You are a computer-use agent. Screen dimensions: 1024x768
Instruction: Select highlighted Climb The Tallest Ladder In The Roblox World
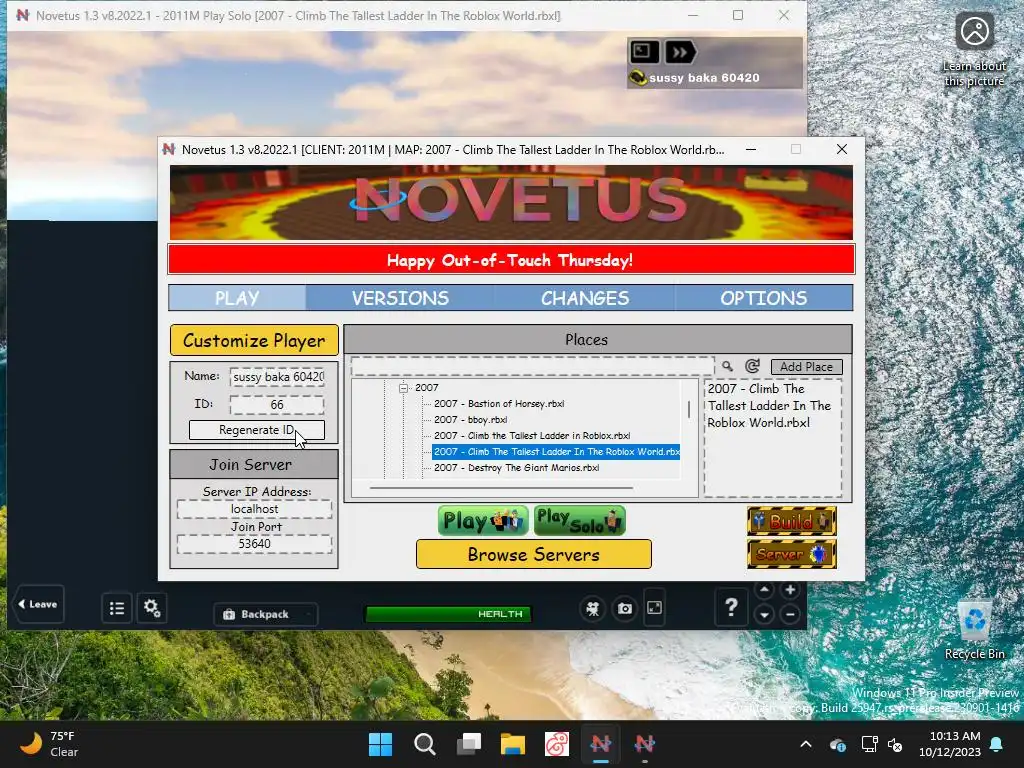(x=556, y=452)
